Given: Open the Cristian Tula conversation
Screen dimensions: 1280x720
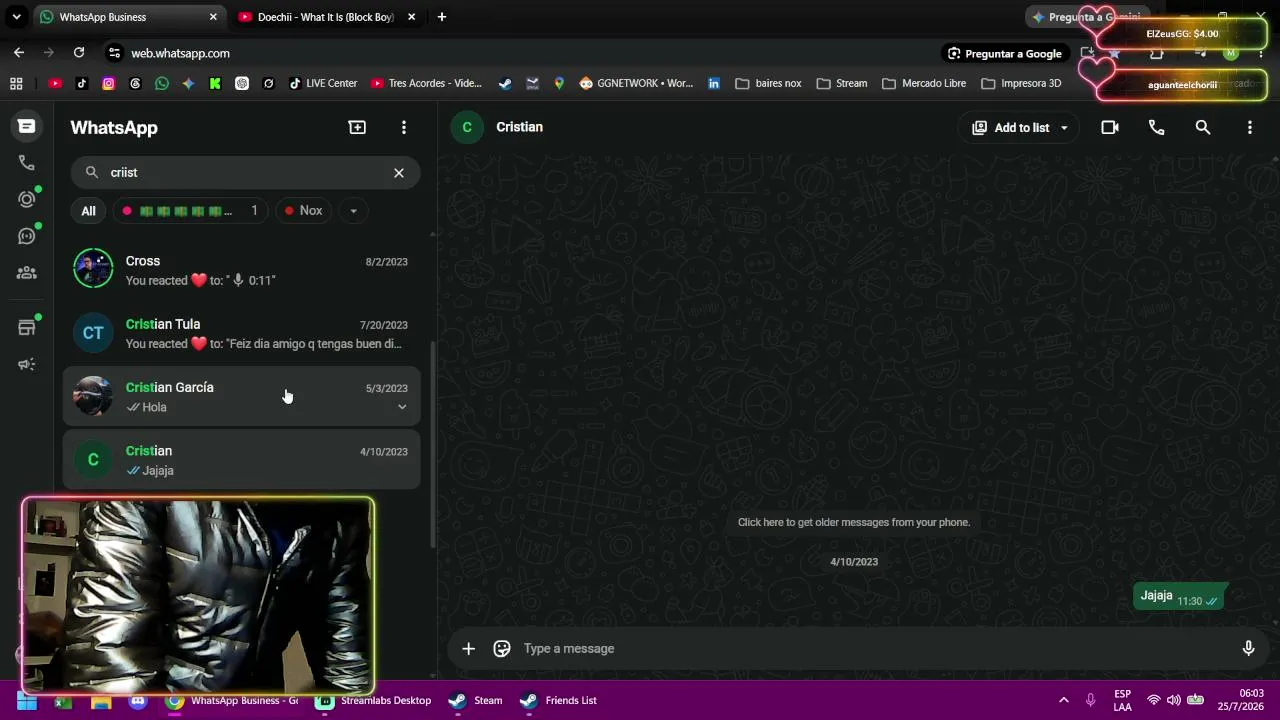Looking at the screenshot, I should tap(241, 333).
